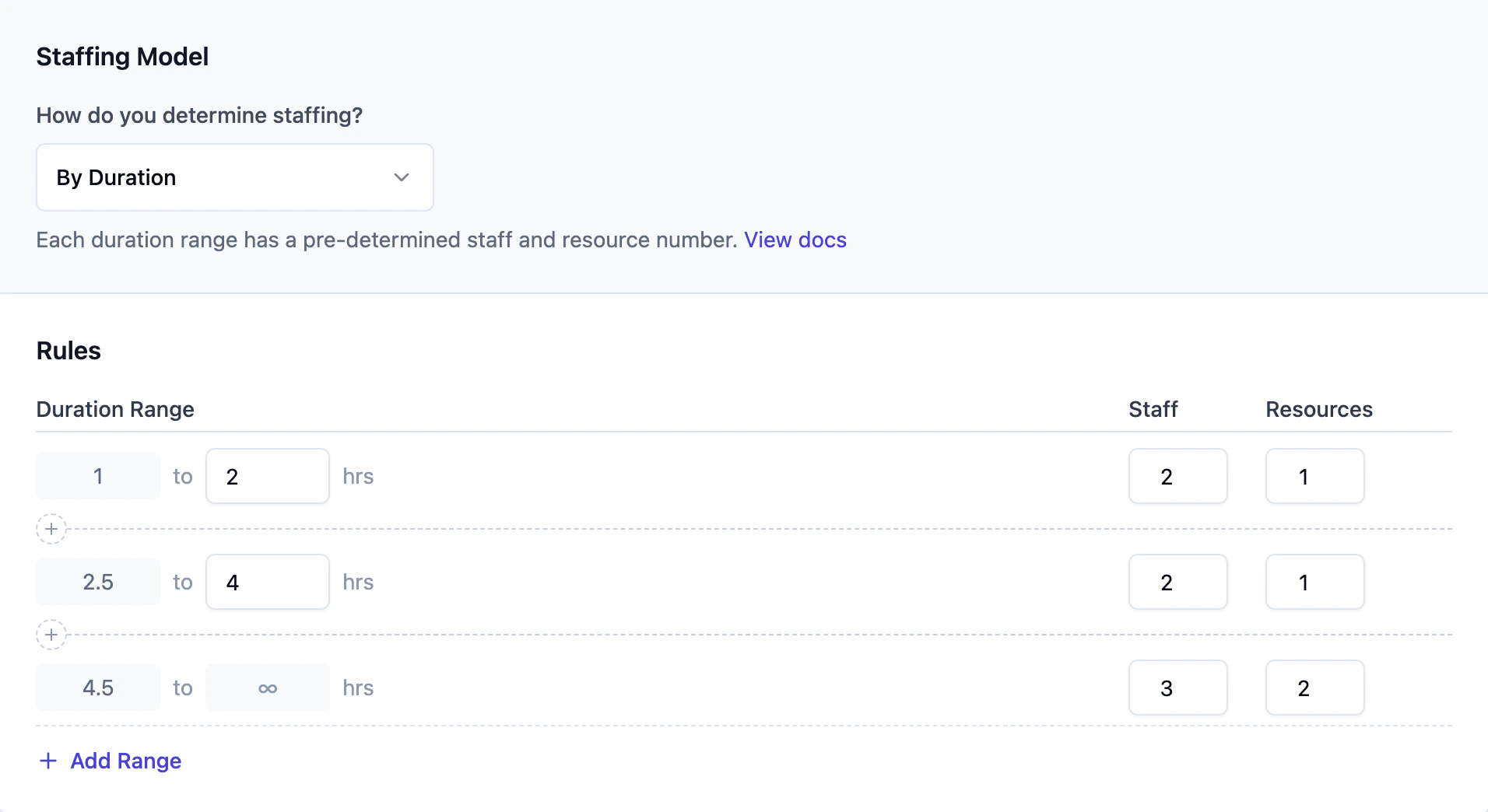The image size is (1488, 812).
Task: Click the infinity end value field
Action: click(267, 688)
